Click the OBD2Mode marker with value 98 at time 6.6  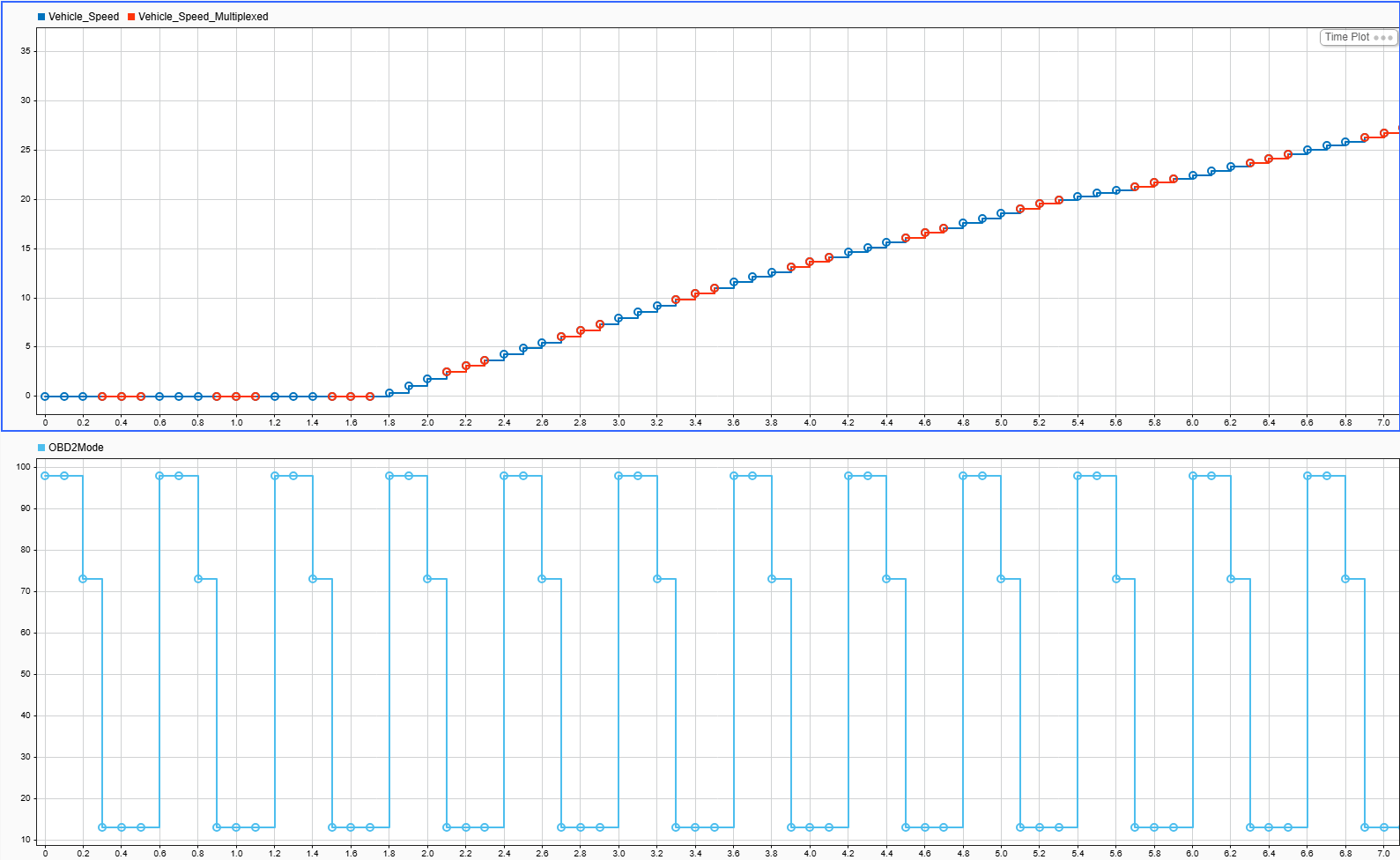pyautogui.click(x=1307, y=476)
